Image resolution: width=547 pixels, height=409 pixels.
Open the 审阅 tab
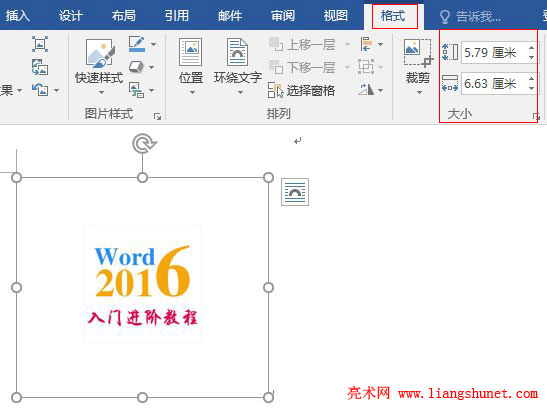tap(283, 16)
